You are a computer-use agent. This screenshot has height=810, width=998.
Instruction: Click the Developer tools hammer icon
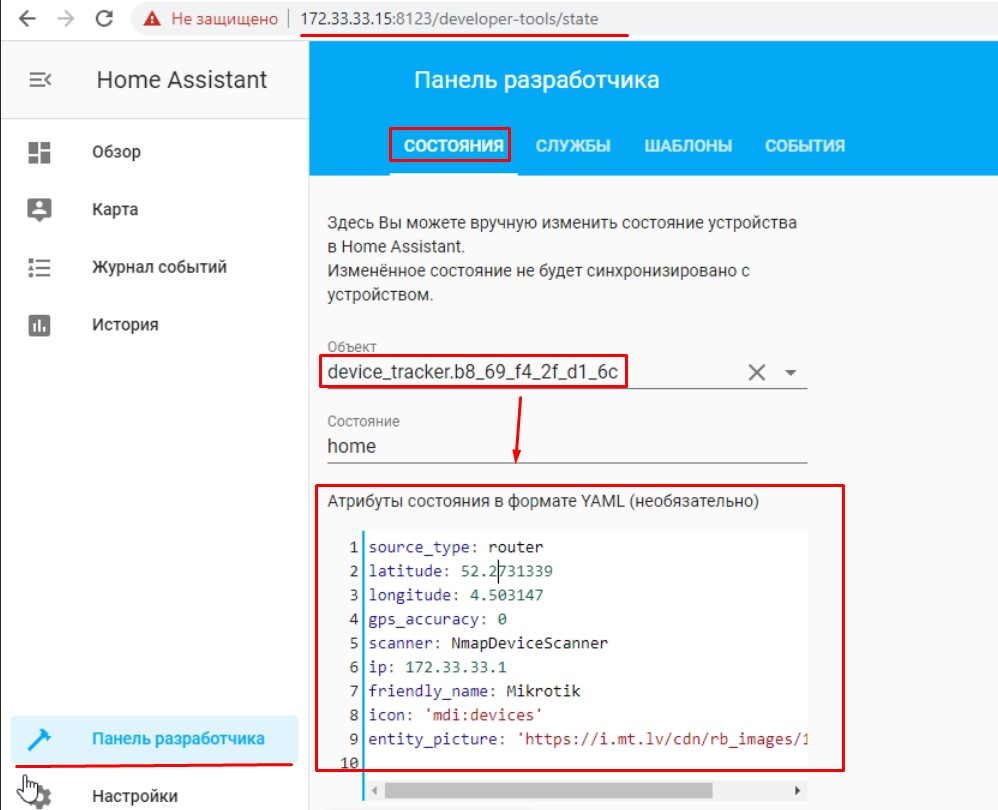point(40,739)
